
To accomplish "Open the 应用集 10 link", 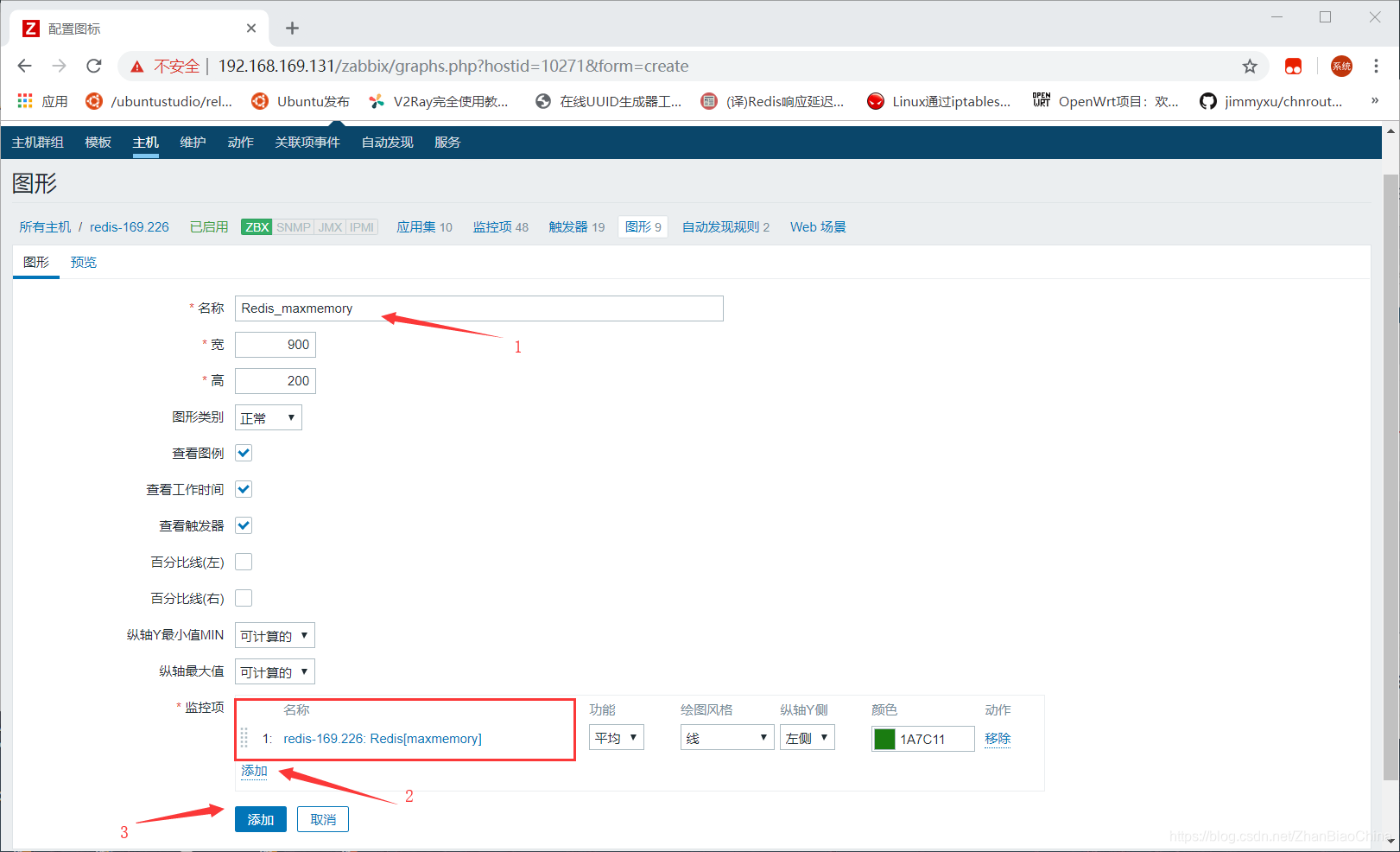I will click(x=424, y=227).
